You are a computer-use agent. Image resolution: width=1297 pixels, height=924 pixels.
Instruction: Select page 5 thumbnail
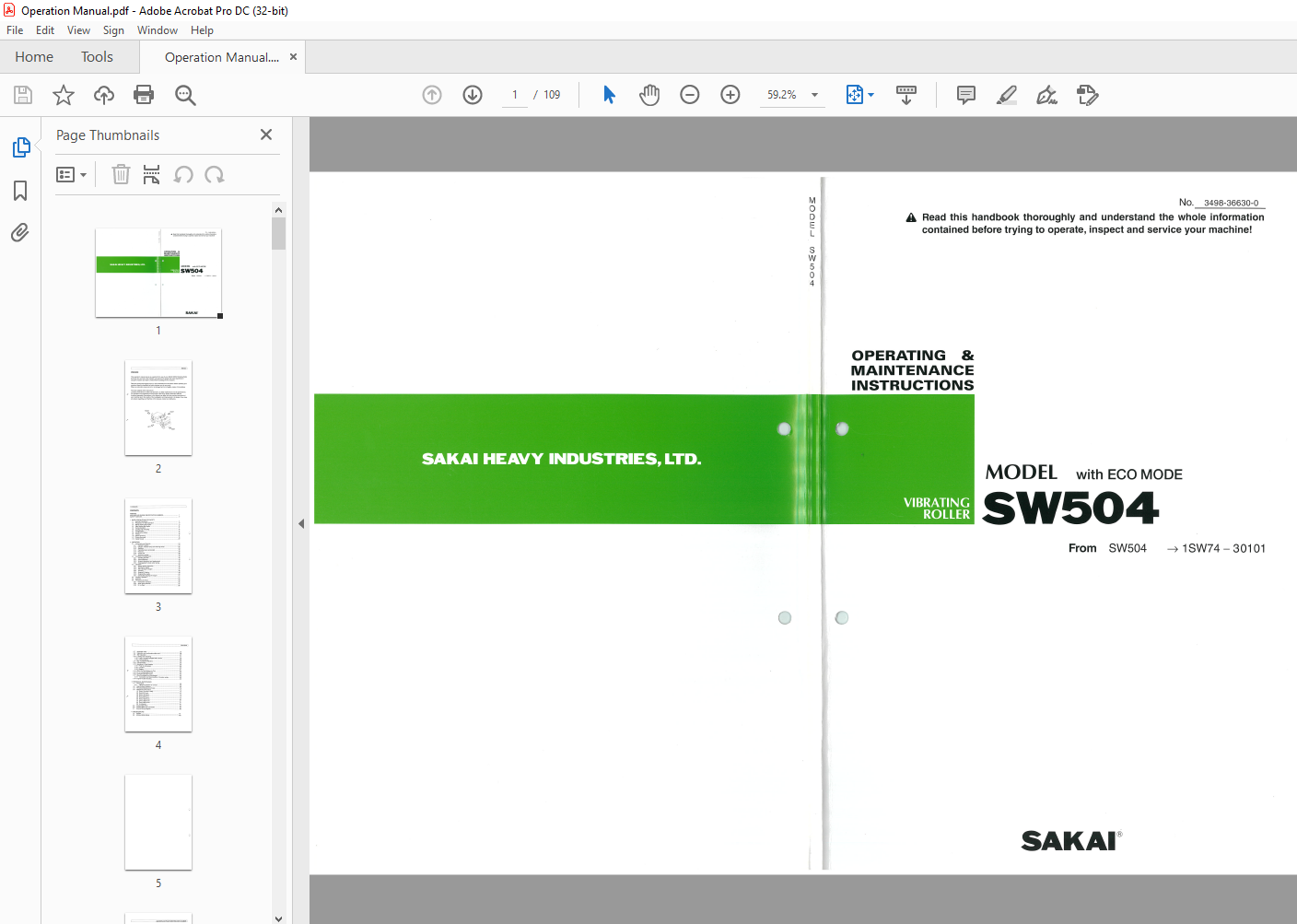[x=158, y=823]
